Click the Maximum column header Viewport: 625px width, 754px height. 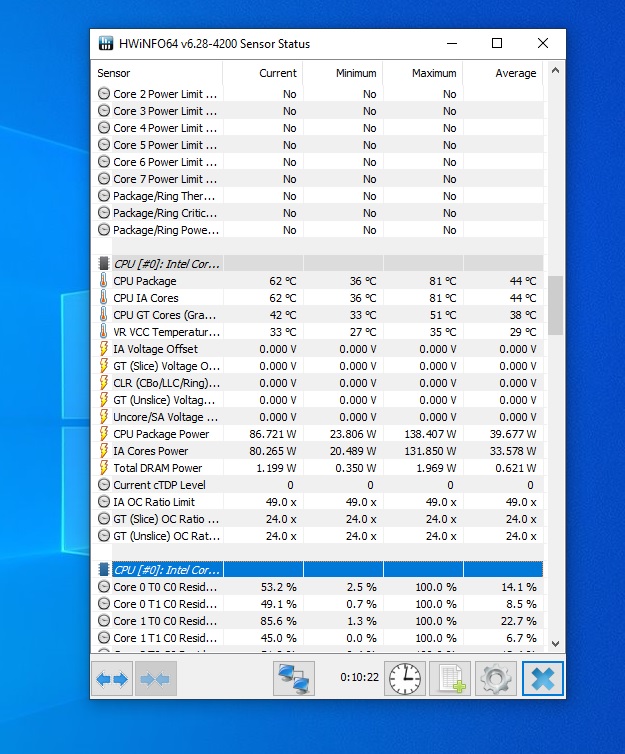[x=423, y=73]
